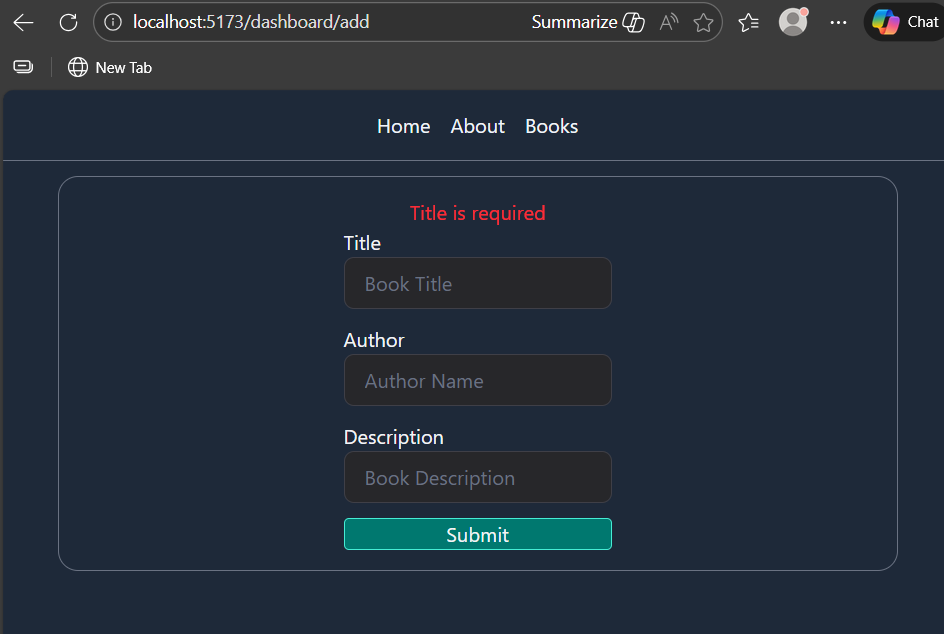Click the Book Description input field
The width and height of the screenshot is (944, 634).
477,477
